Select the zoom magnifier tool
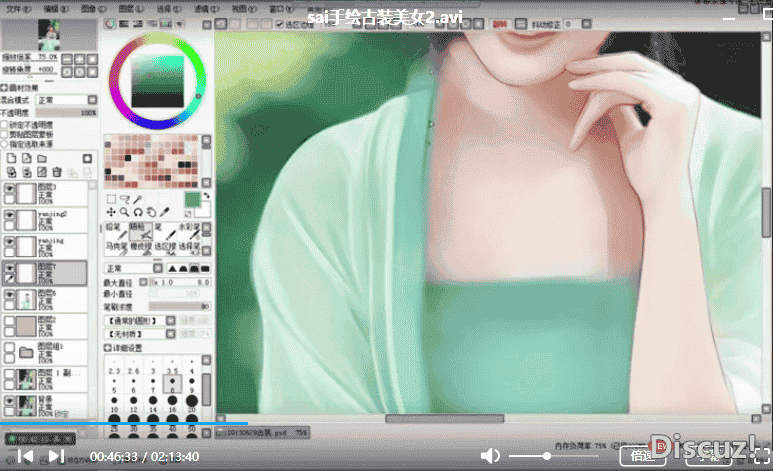The height and width of the screenshot is (471, 773). coord(124,212)
